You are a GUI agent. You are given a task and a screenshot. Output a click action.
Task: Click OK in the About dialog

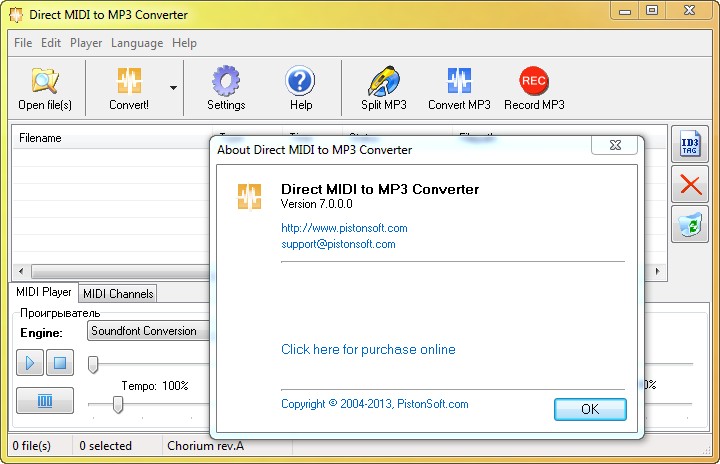(590, 409)
